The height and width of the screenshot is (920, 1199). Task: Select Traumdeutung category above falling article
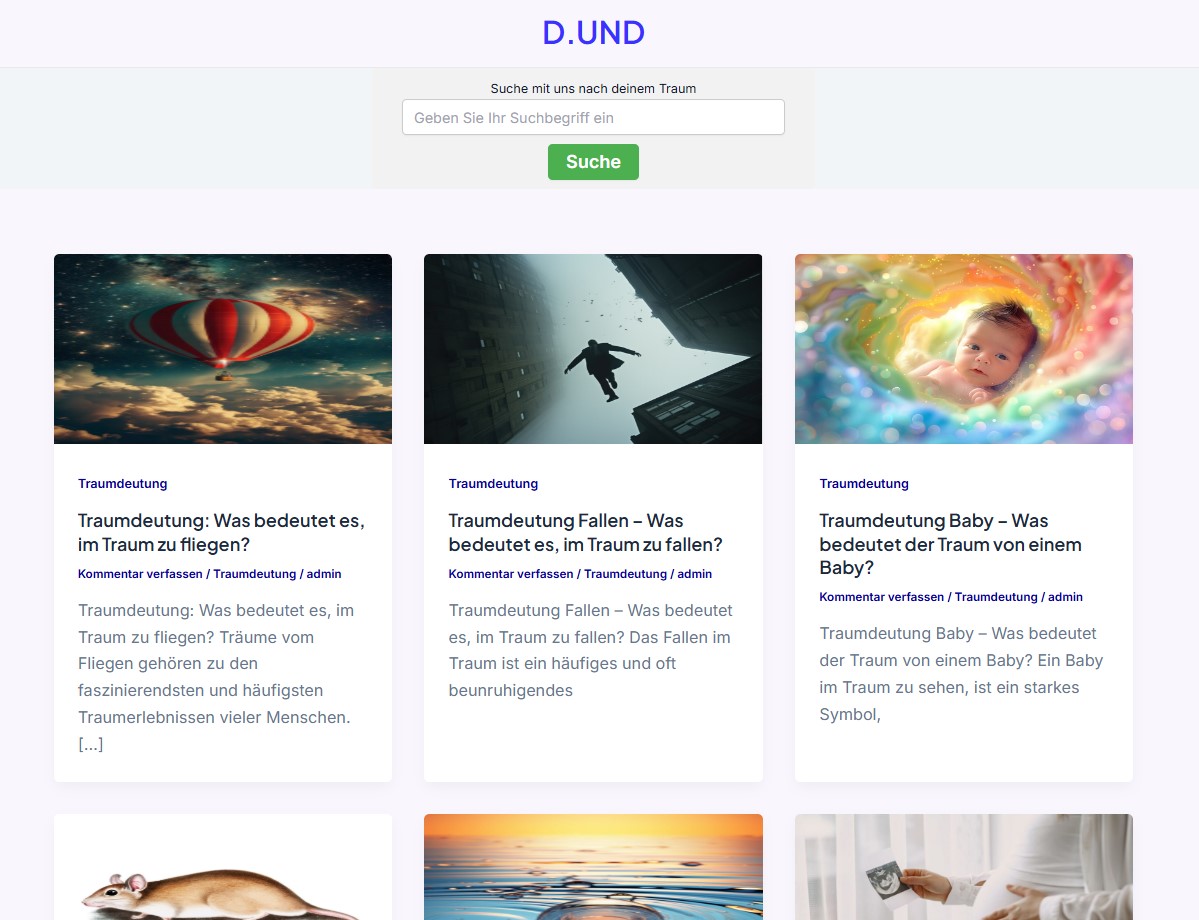[x=493, y=483]
